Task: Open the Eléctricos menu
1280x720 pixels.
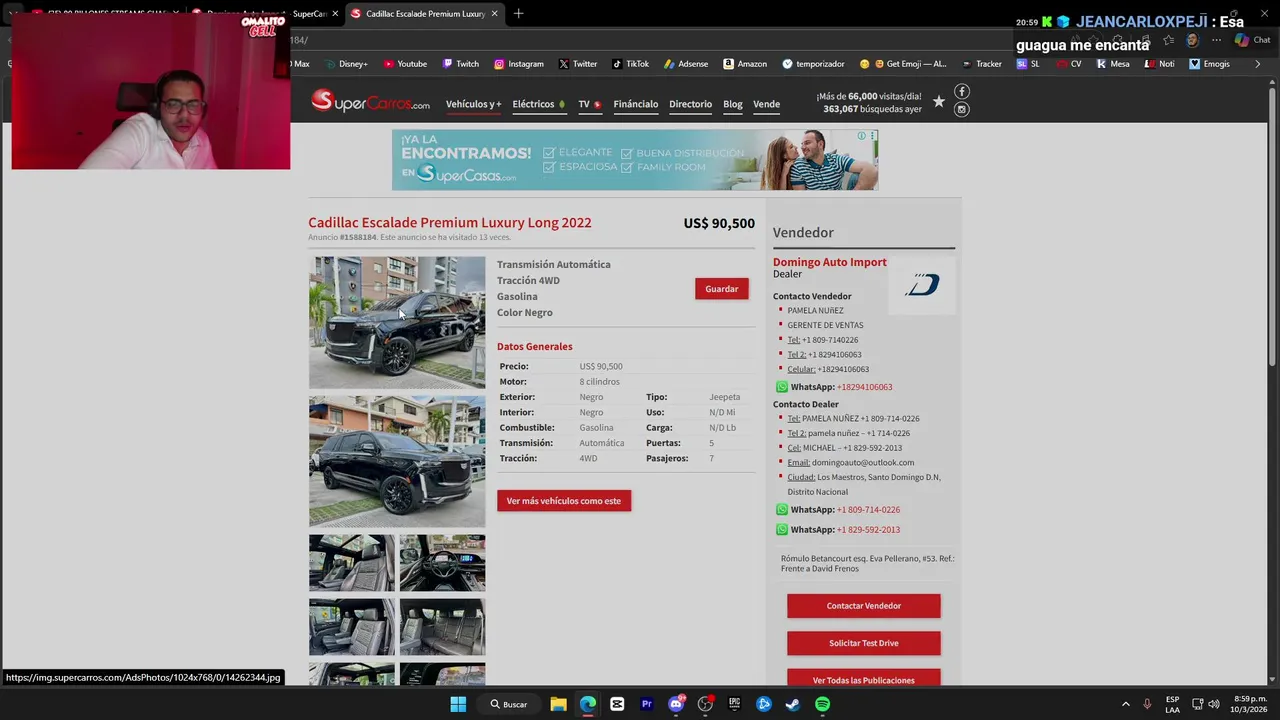Action: point(538,104)
